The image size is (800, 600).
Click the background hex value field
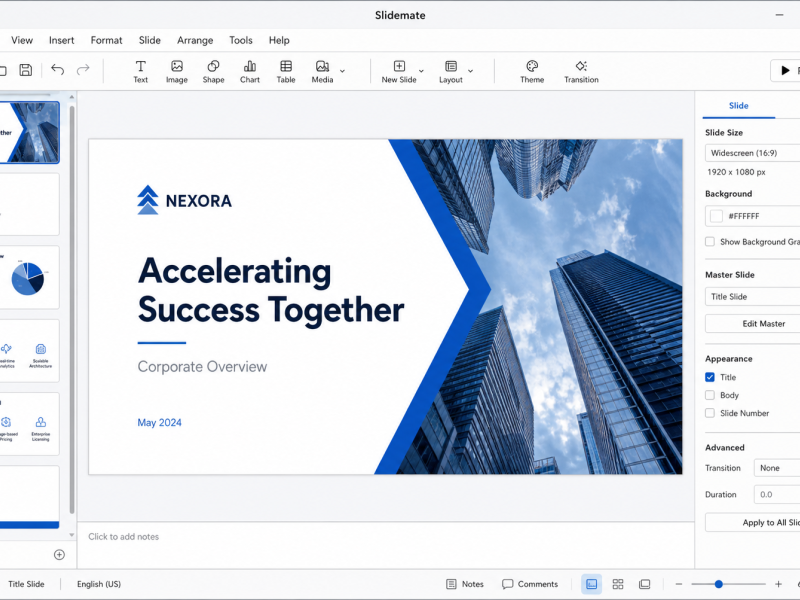point(753,216)
